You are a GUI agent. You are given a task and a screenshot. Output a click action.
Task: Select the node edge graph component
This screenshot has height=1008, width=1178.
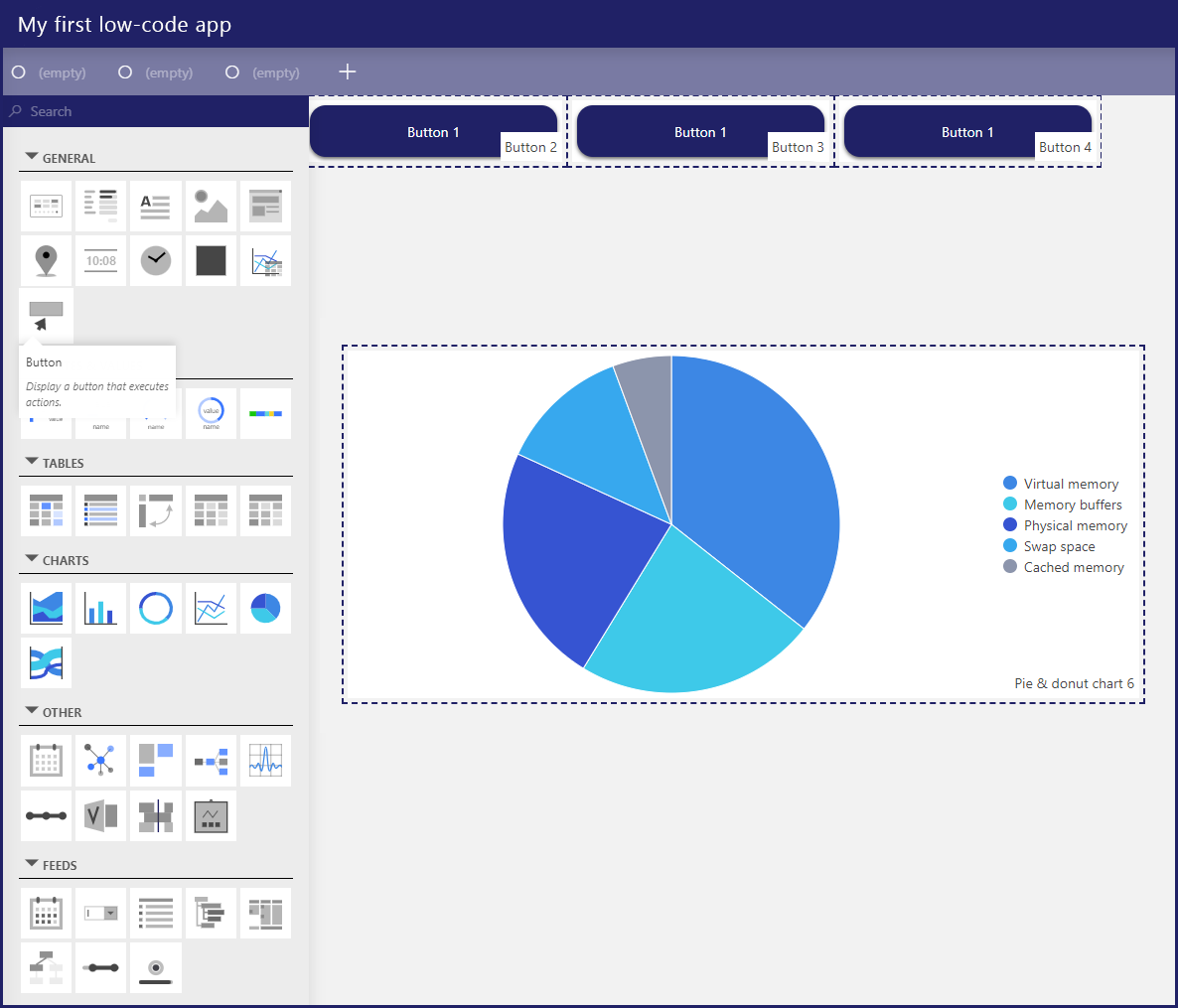point(100,761)
